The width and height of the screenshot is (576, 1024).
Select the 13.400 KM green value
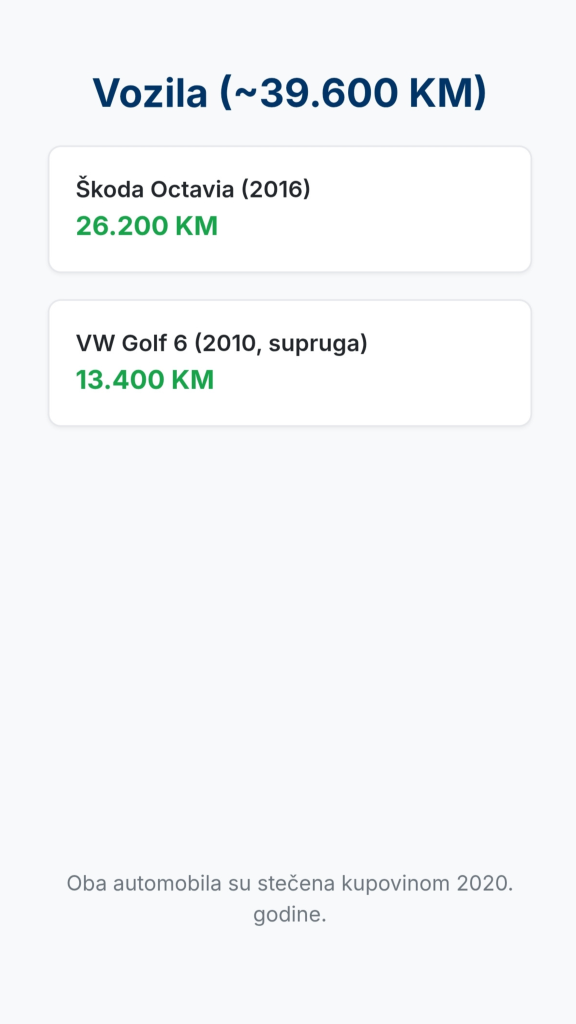click(145, 380)
